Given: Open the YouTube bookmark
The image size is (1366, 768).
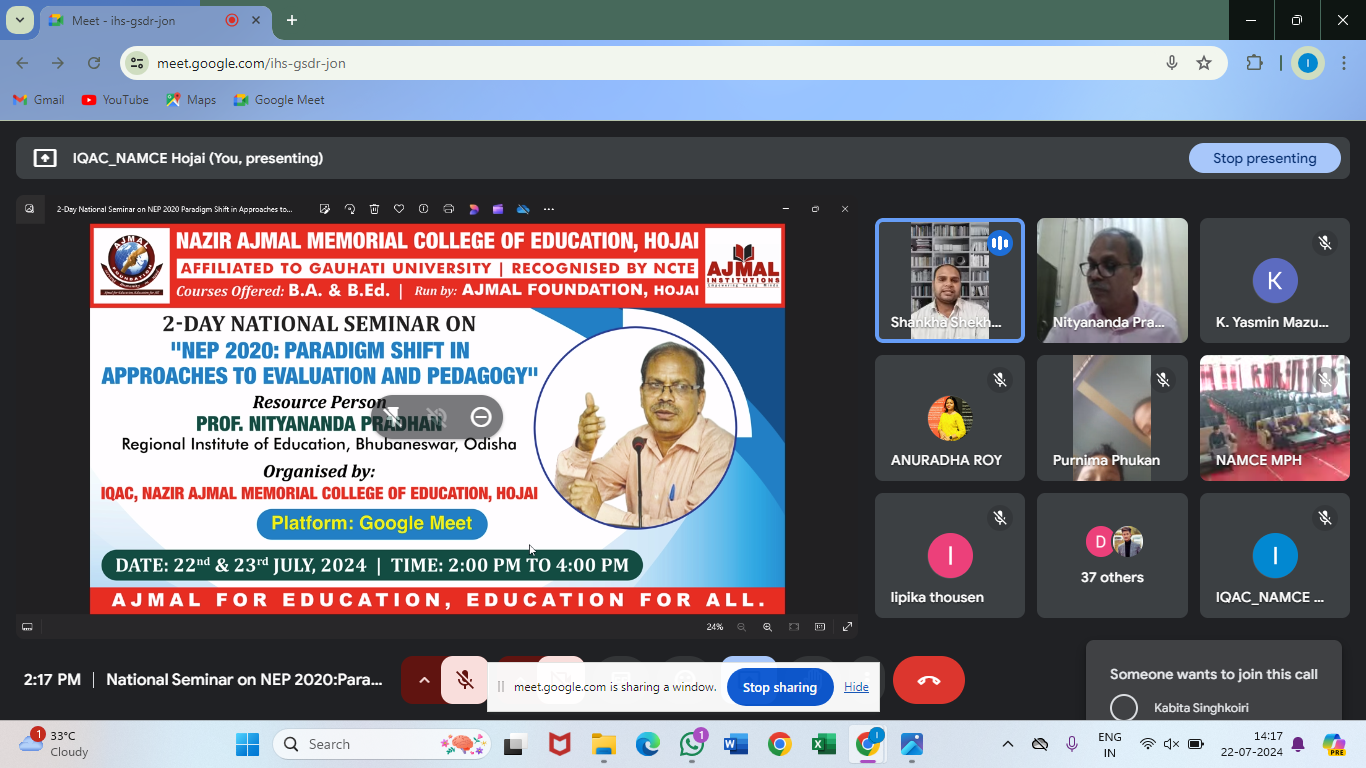Looking at the screenshot, I should (x=115, y=100).
